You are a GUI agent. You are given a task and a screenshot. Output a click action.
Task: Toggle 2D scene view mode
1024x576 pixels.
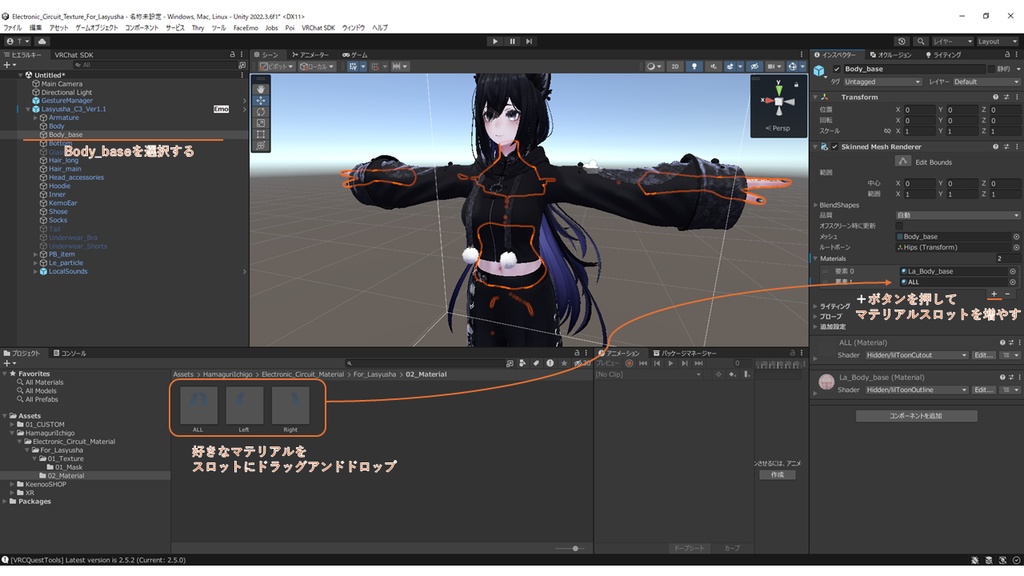pos(675,66)
